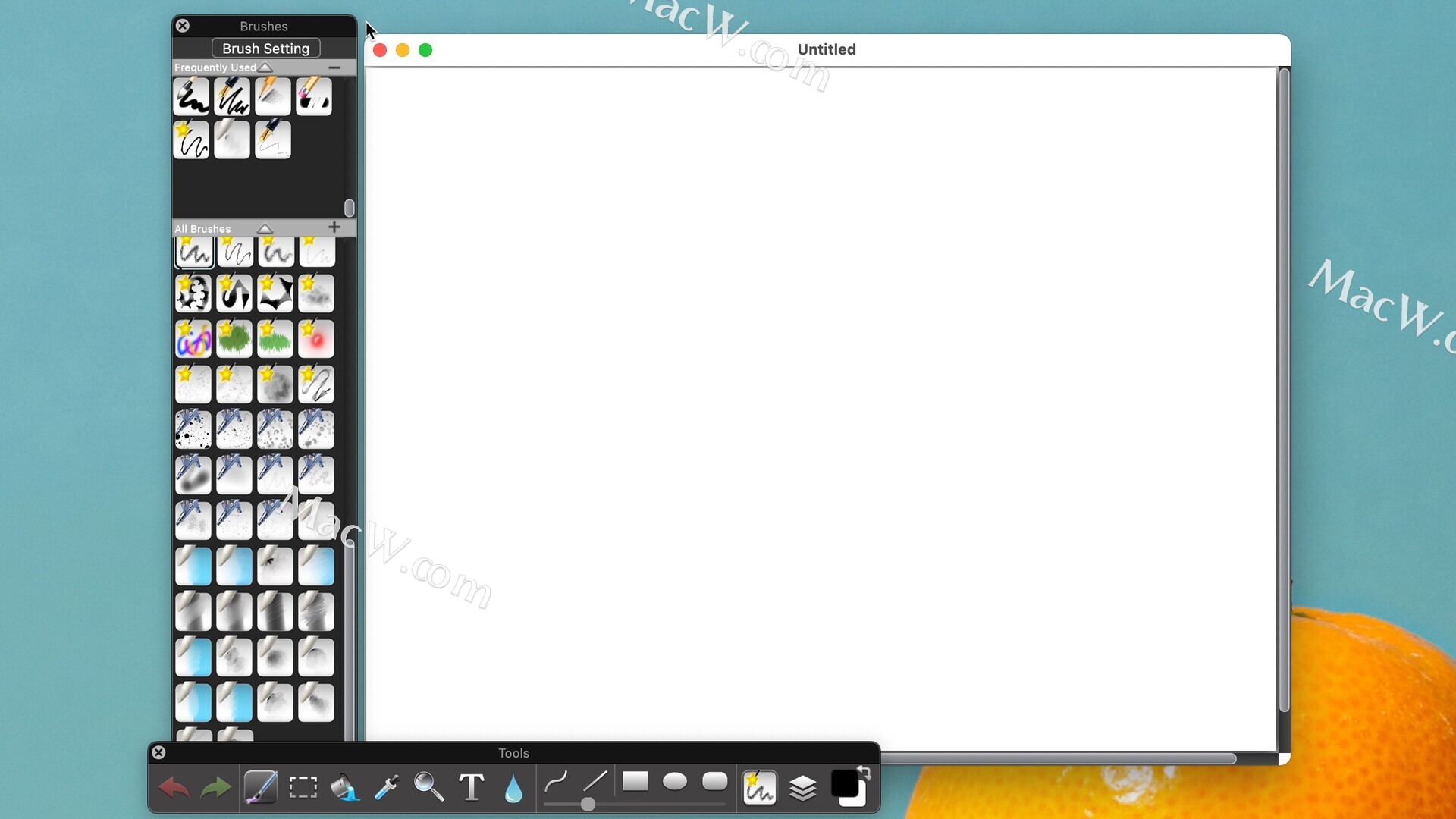This screenshot has height=819, width=1456.
Task: Select the Rounded Rectangle shape tool
Action: point(715,781)
